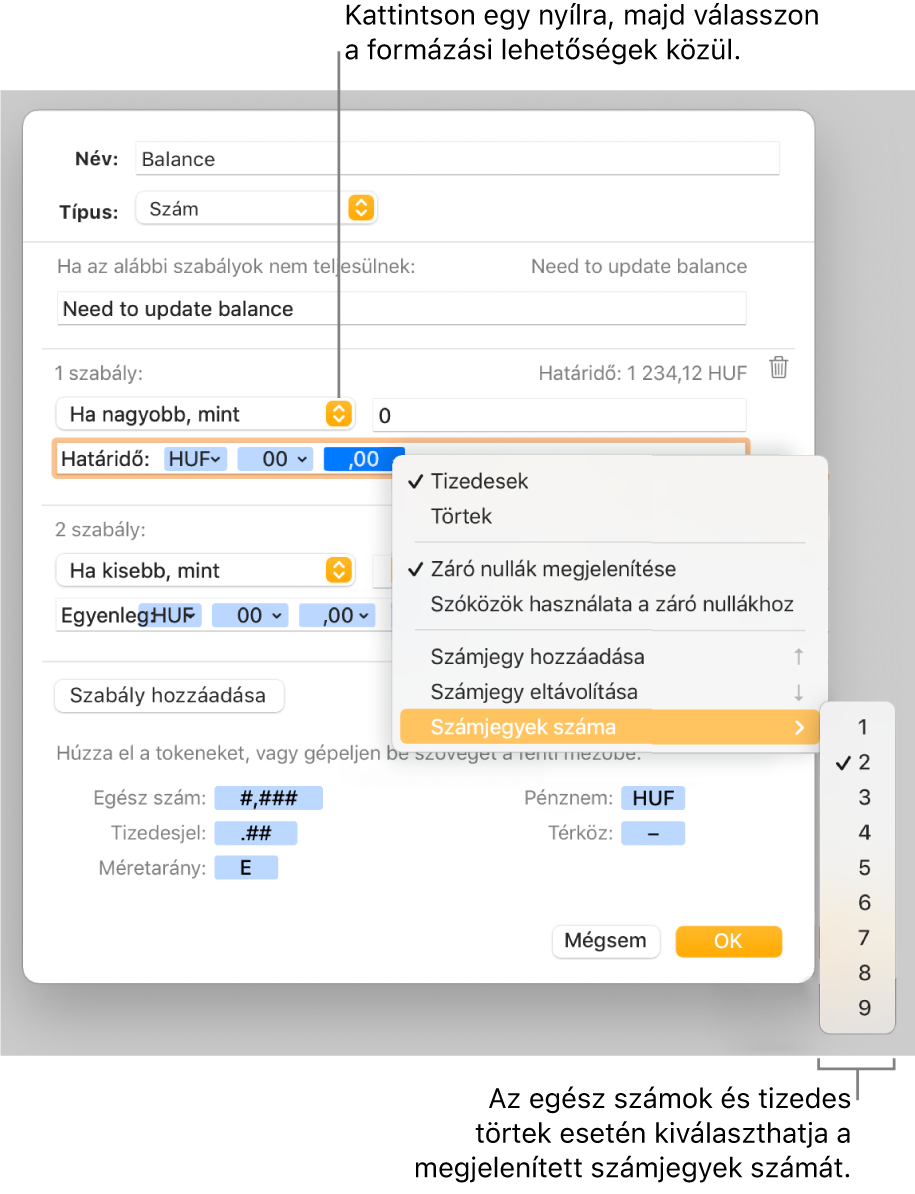Choose Törtek in the format menu
This screenshot has width=915, height=1194.
[x=610, y=516]
